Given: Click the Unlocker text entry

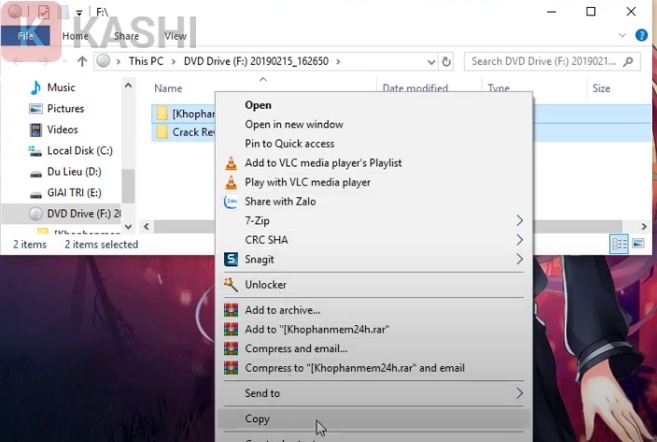Looking at the screenshot, I should (266, 285).
